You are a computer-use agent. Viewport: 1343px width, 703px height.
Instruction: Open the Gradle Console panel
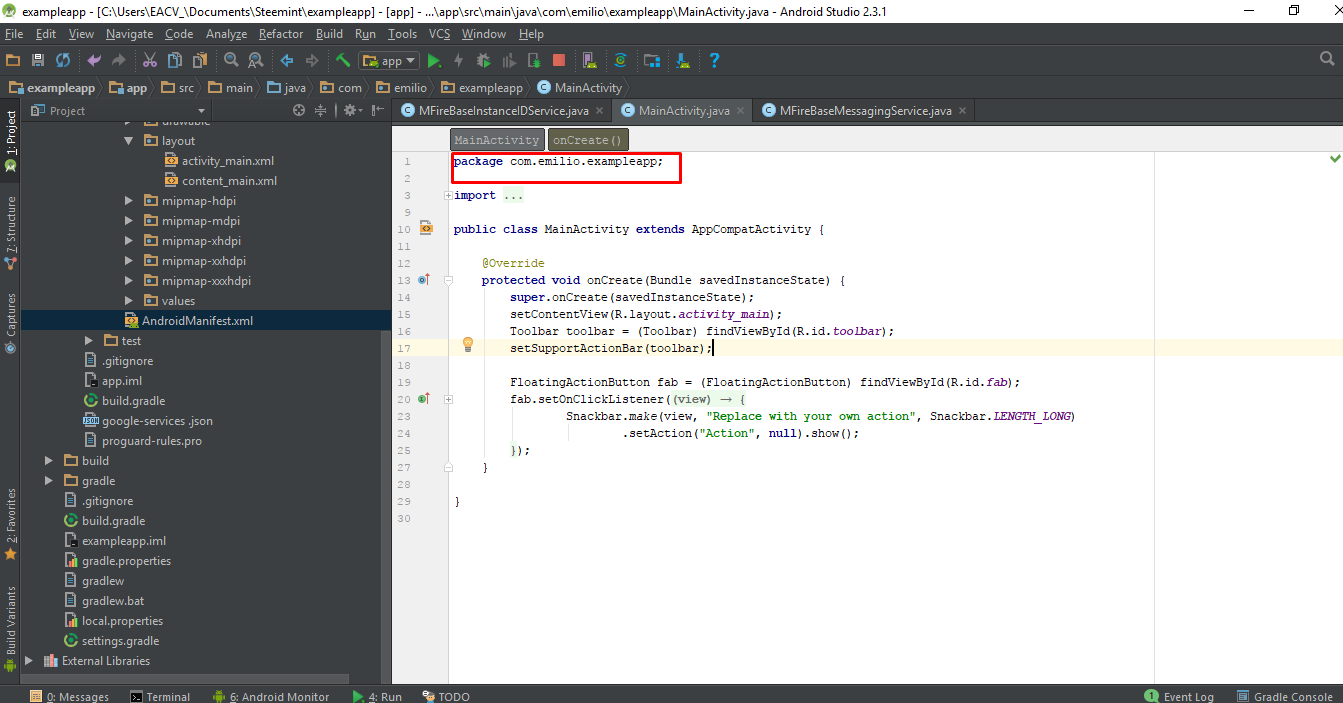click(1284, 696)
